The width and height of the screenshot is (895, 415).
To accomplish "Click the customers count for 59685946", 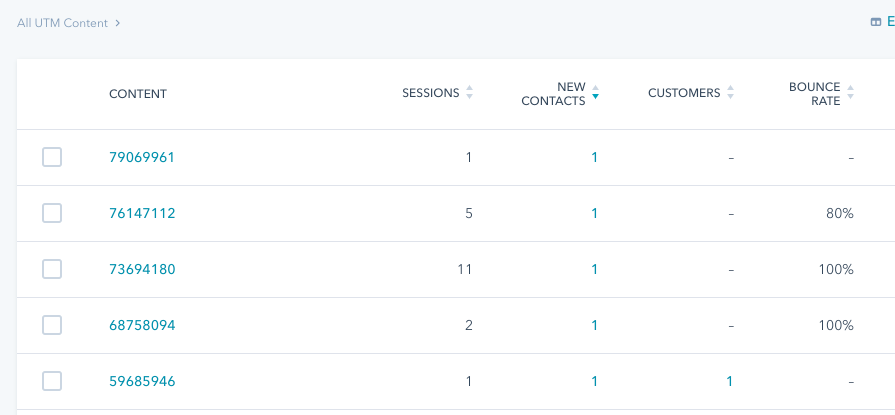I will pos(729,381).
